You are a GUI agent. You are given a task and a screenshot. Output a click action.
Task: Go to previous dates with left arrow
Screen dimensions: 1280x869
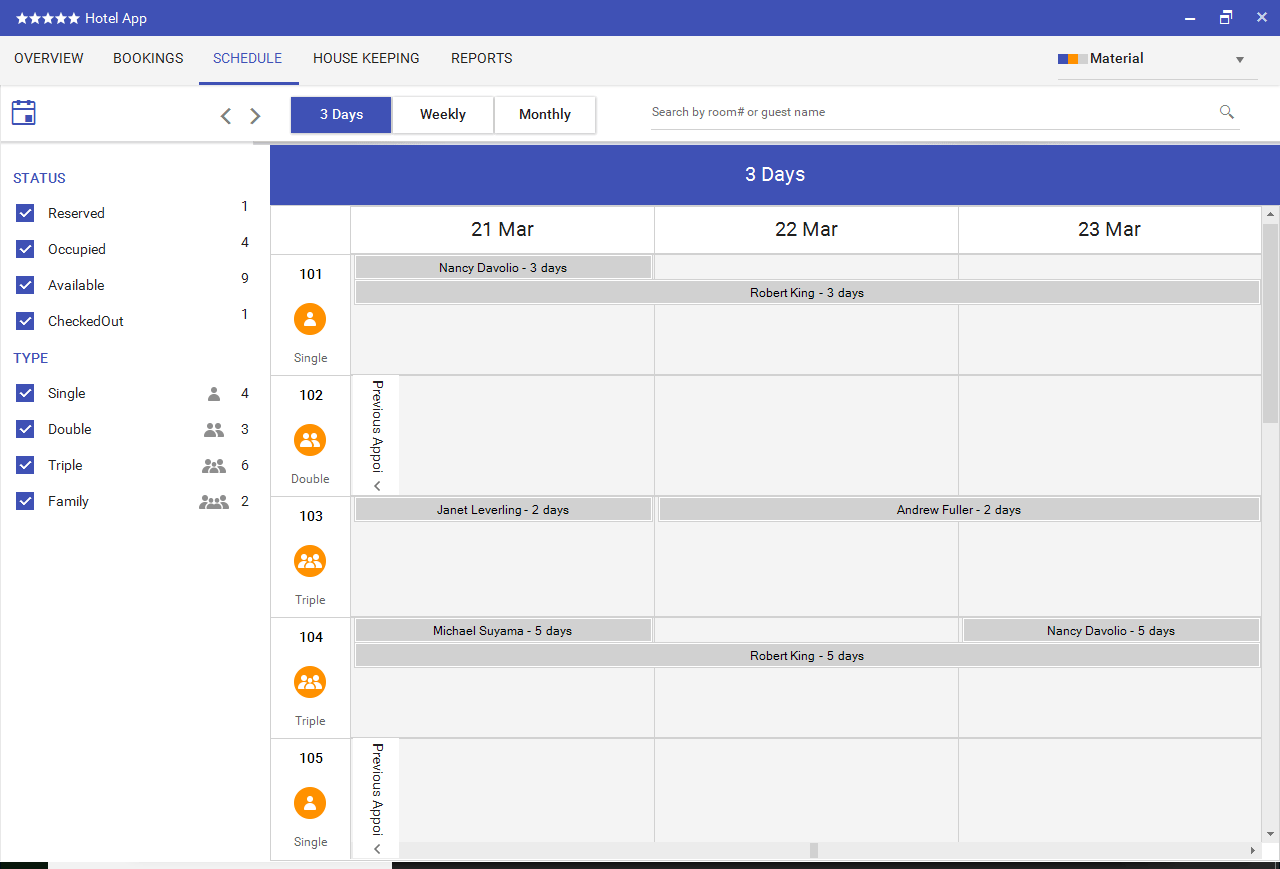(226, 116)
